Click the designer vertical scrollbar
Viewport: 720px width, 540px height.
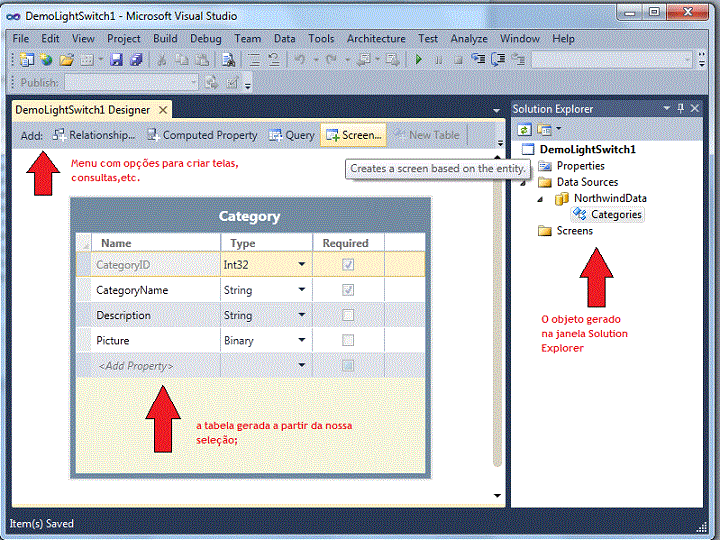click(x=497, y=317)
